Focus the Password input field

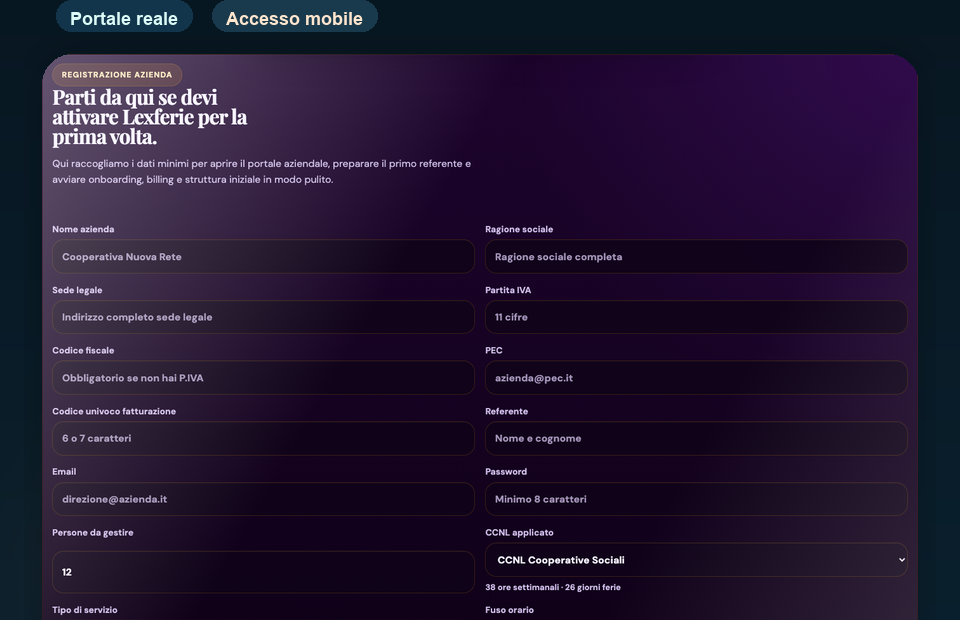695,499
